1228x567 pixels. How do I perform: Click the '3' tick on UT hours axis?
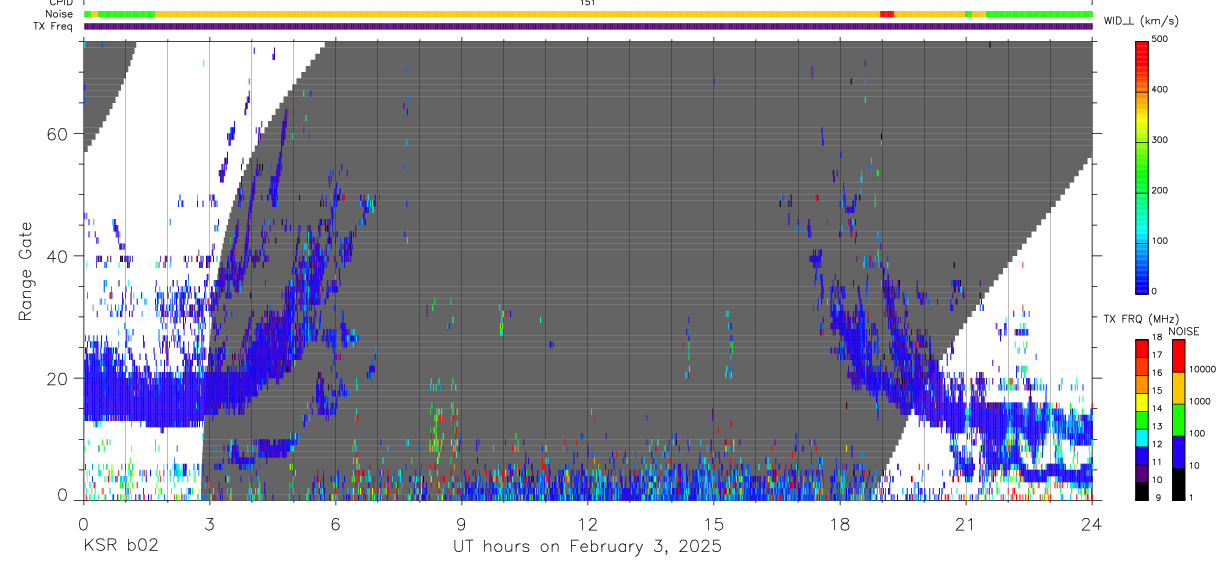click(x=209, y=523)
